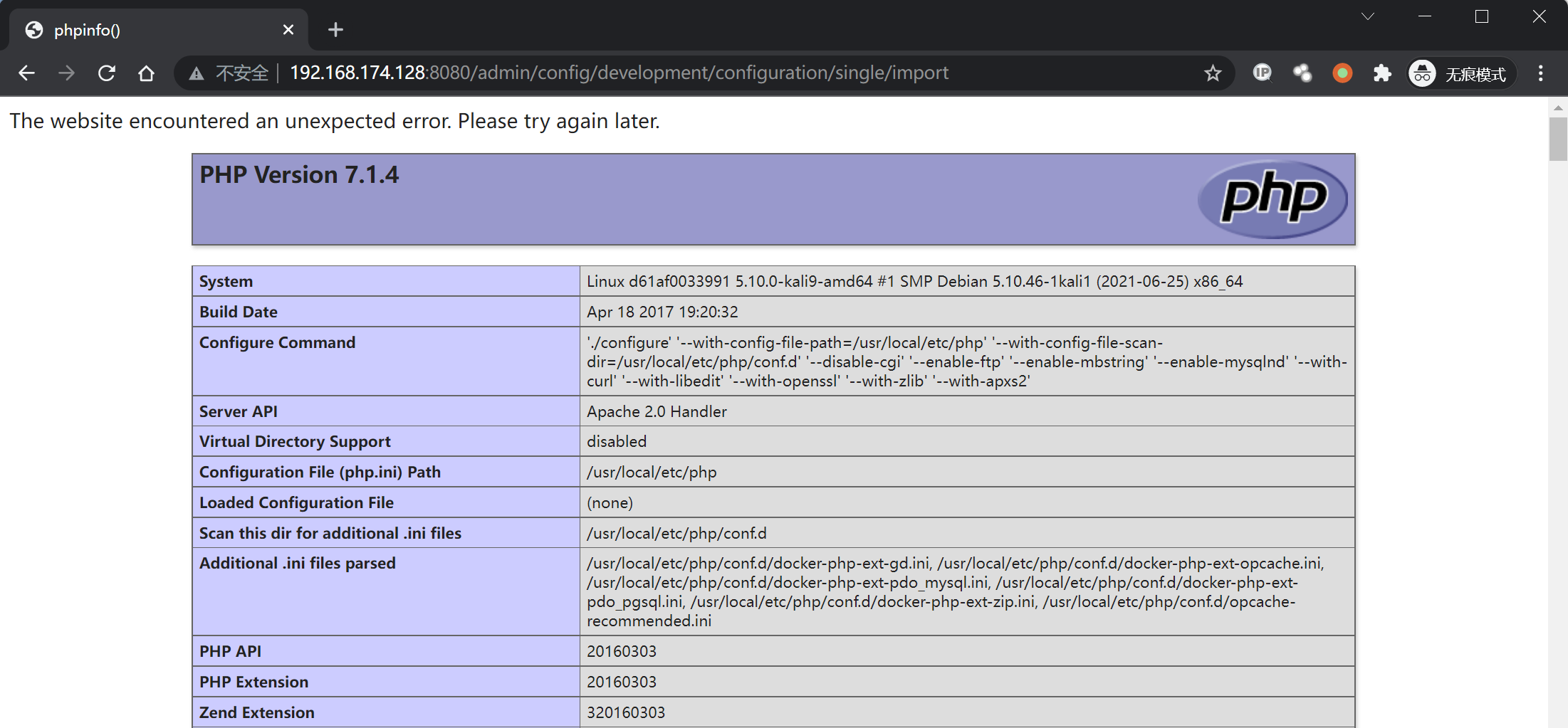Click the PHP Version 7.1.4 heading

299,175
